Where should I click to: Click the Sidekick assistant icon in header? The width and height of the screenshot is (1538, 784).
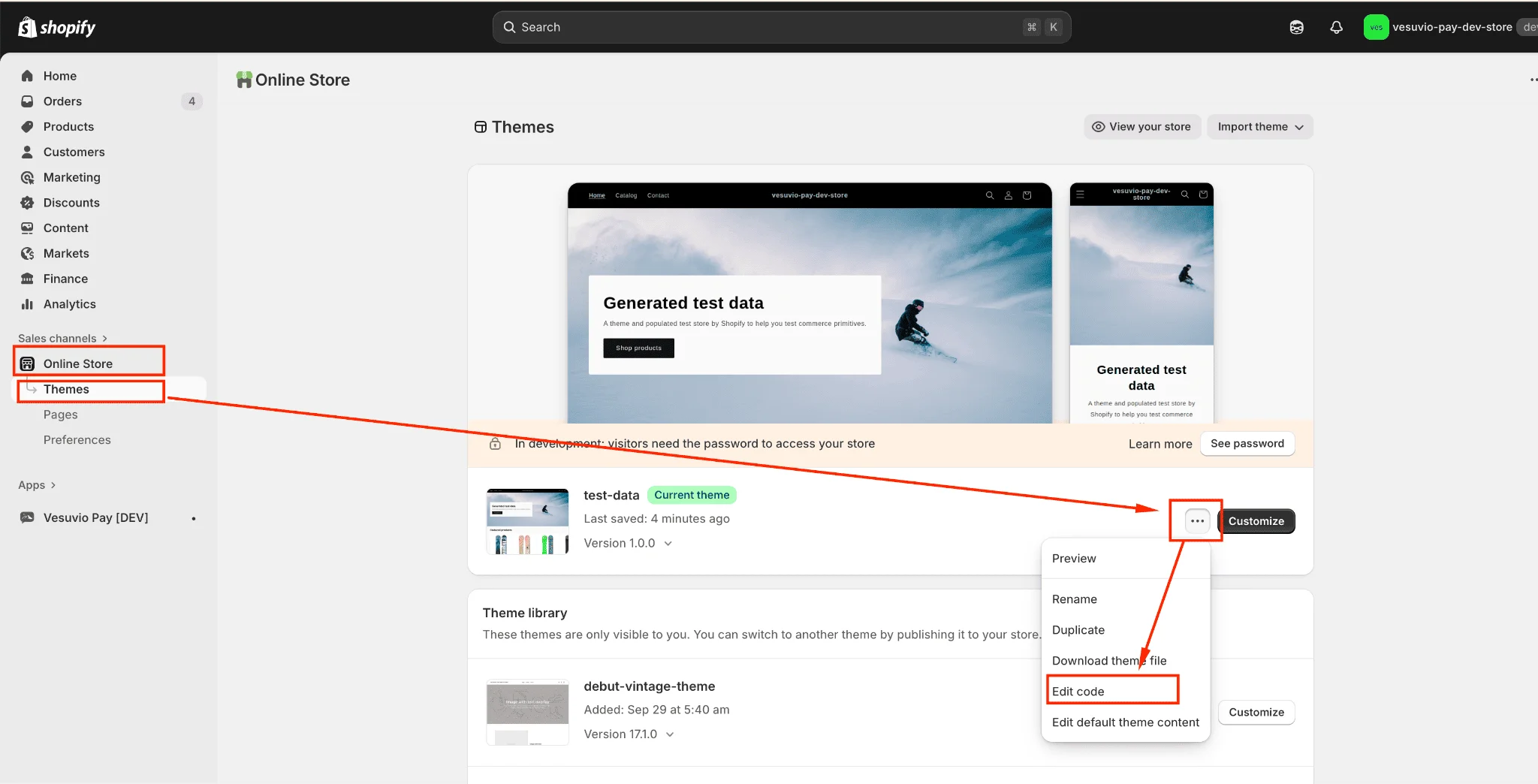[1296, 28]
